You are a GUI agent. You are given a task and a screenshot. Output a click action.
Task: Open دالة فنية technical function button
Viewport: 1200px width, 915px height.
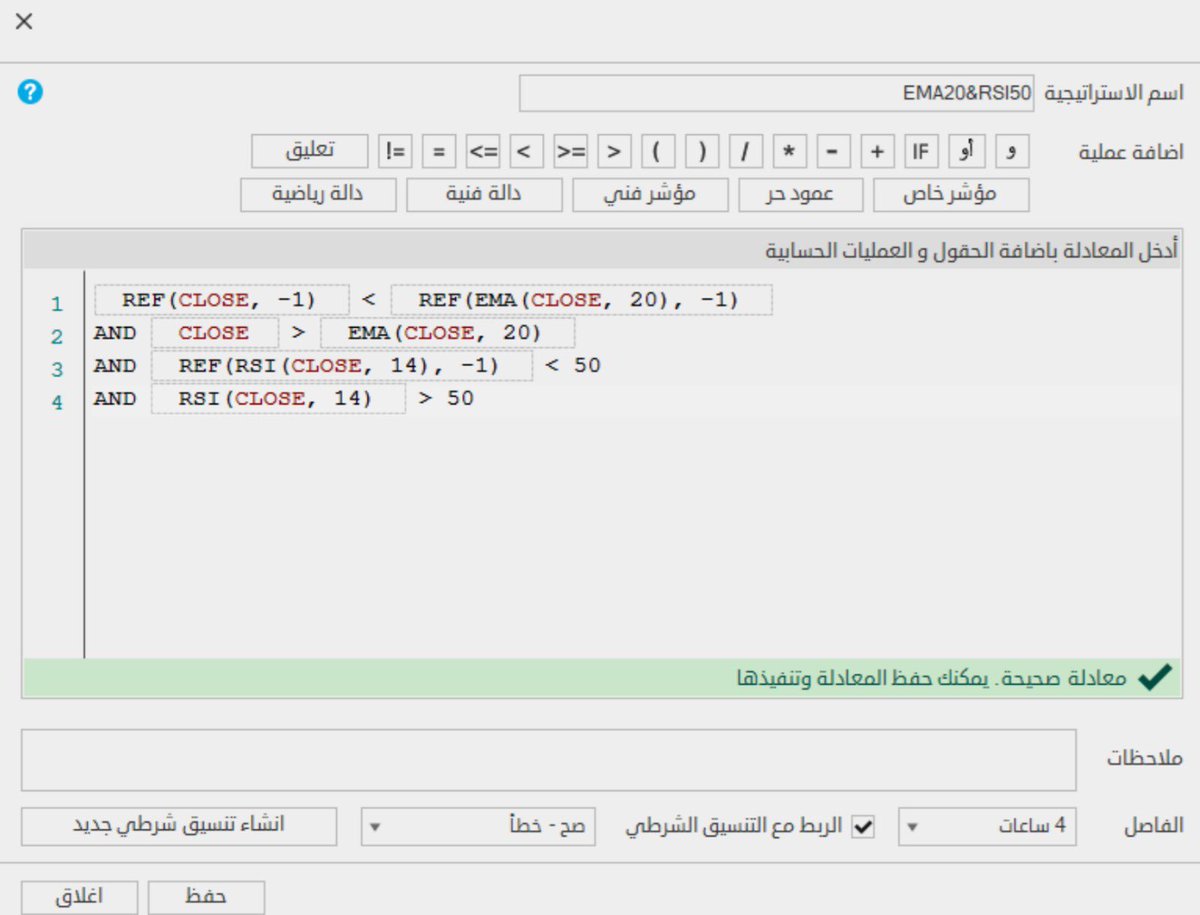tap(484, 195)
